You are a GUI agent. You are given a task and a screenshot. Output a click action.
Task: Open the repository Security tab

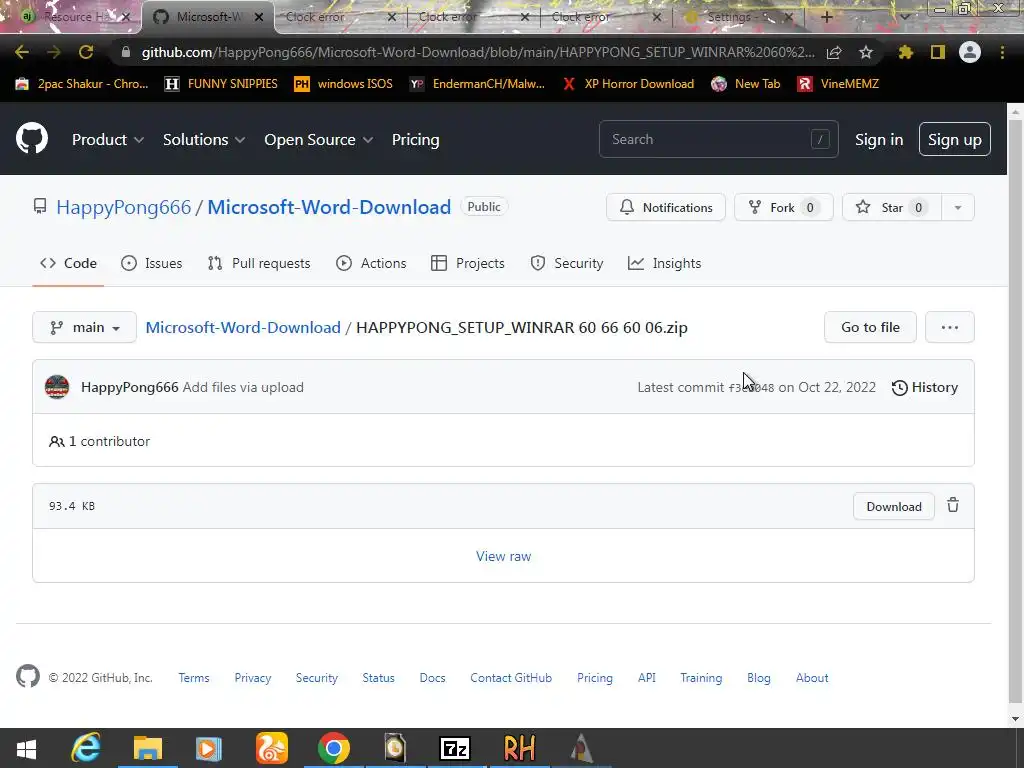pyautogui.click(x=566, y=263)
